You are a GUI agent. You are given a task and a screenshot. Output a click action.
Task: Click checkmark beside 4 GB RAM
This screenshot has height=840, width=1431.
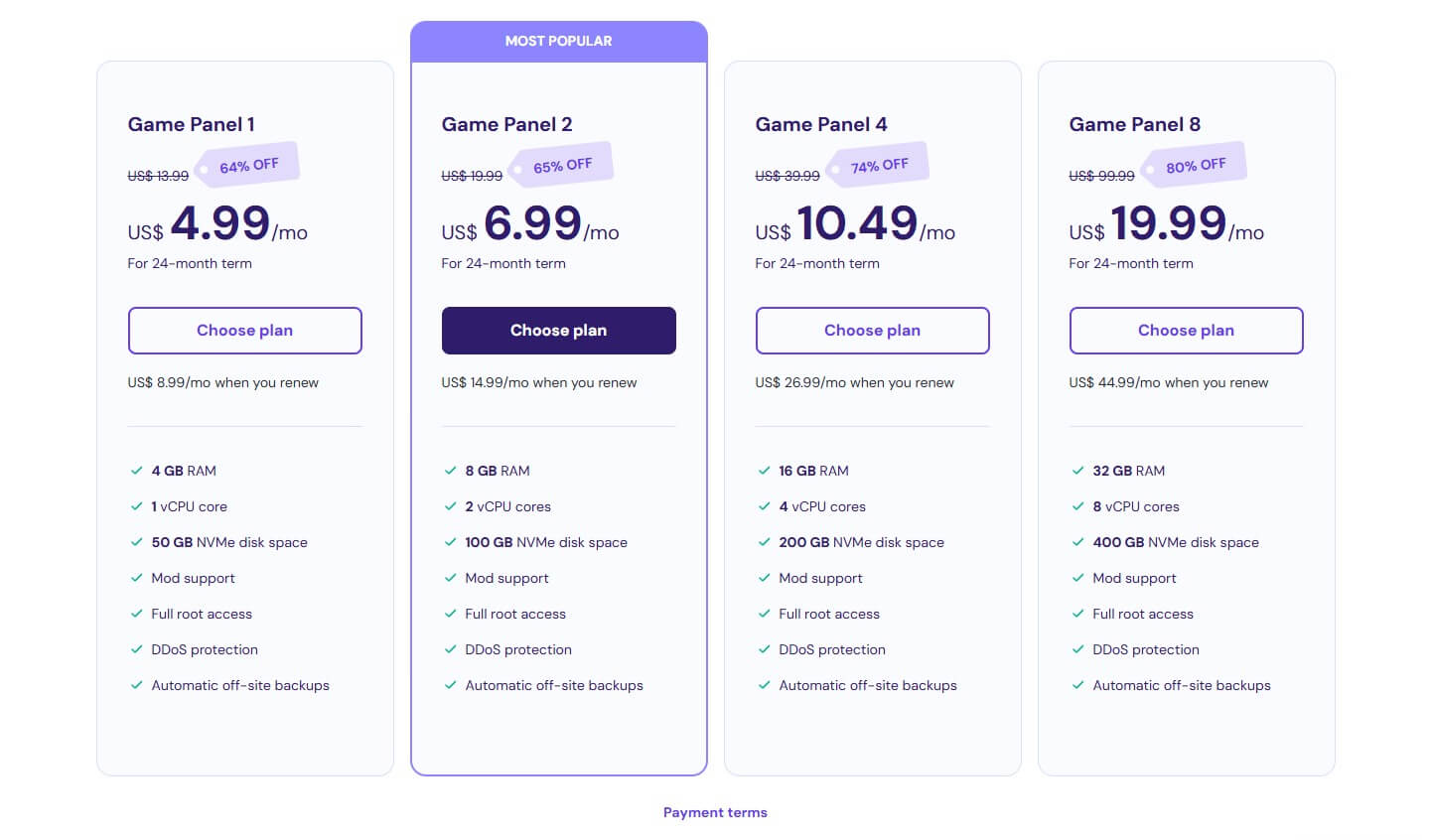click(x=136, y=471)
